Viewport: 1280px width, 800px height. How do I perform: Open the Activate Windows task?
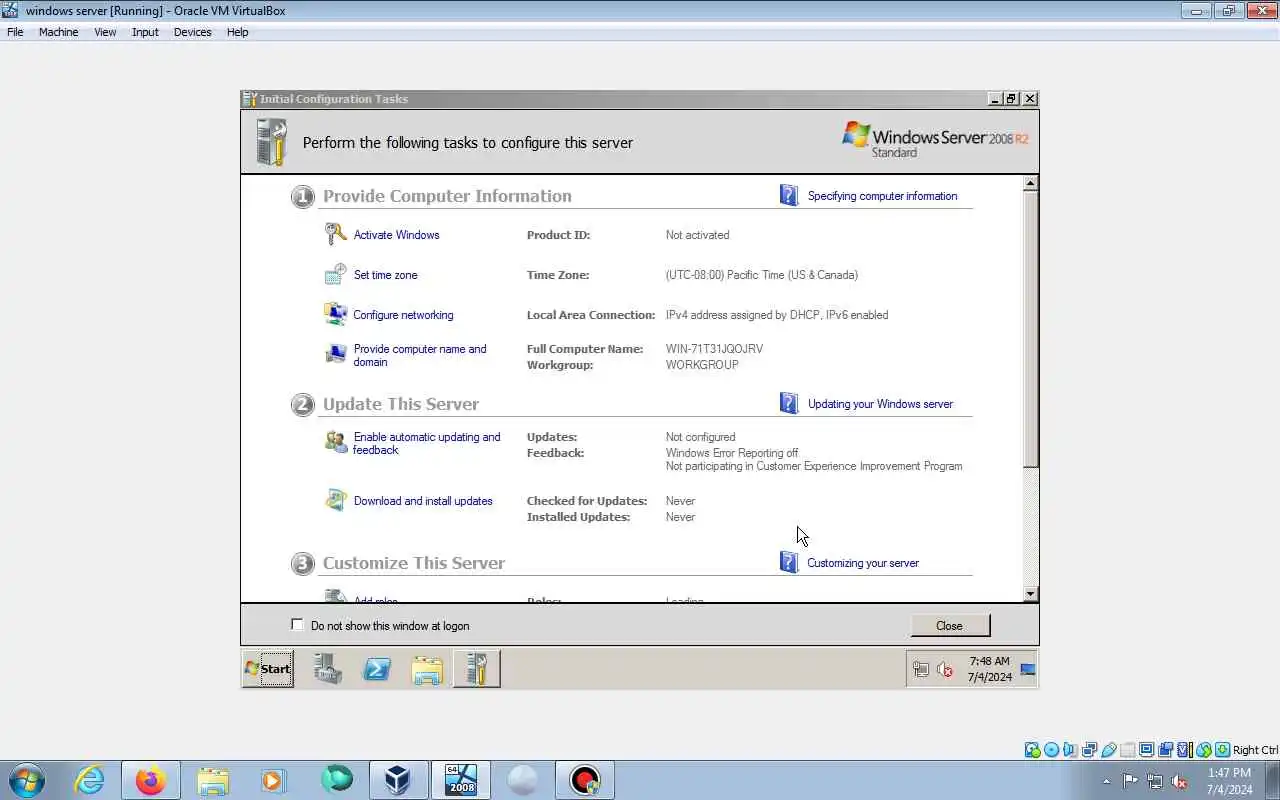coord(396,235)
